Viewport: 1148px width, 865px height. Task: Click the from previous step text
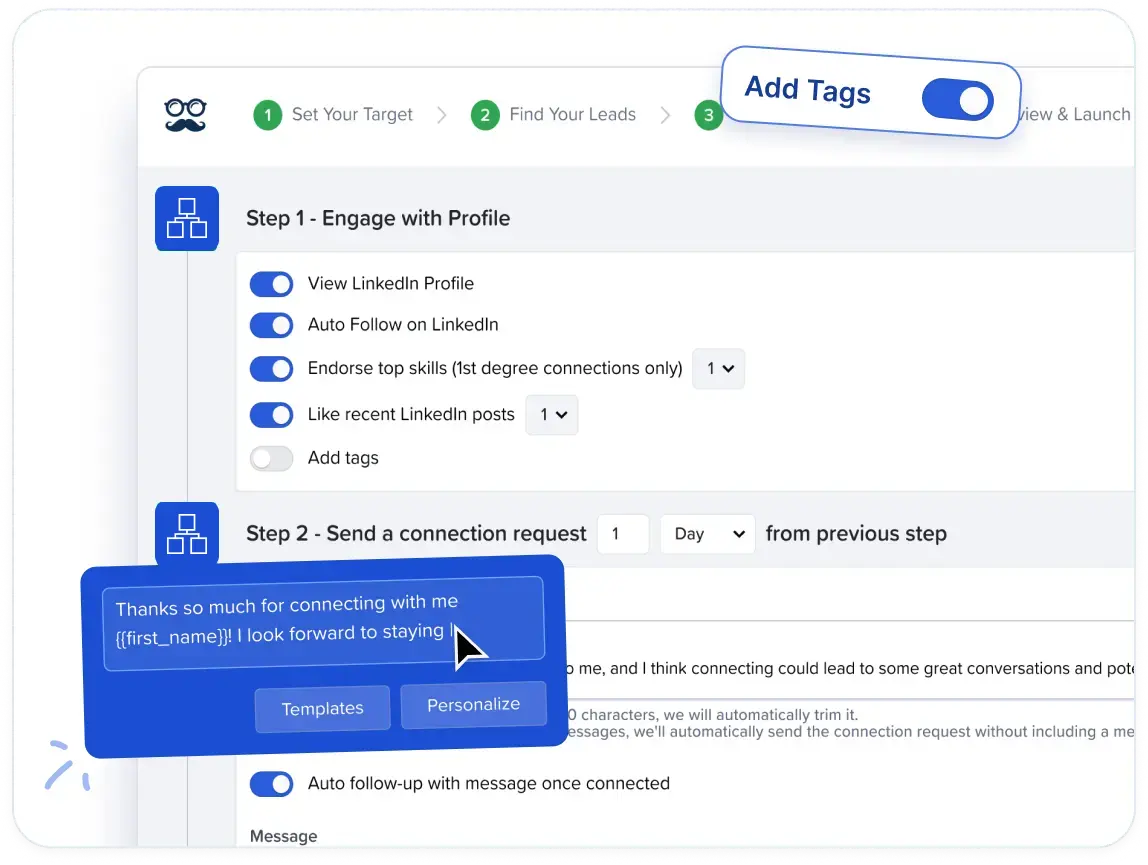click(856, 533)
